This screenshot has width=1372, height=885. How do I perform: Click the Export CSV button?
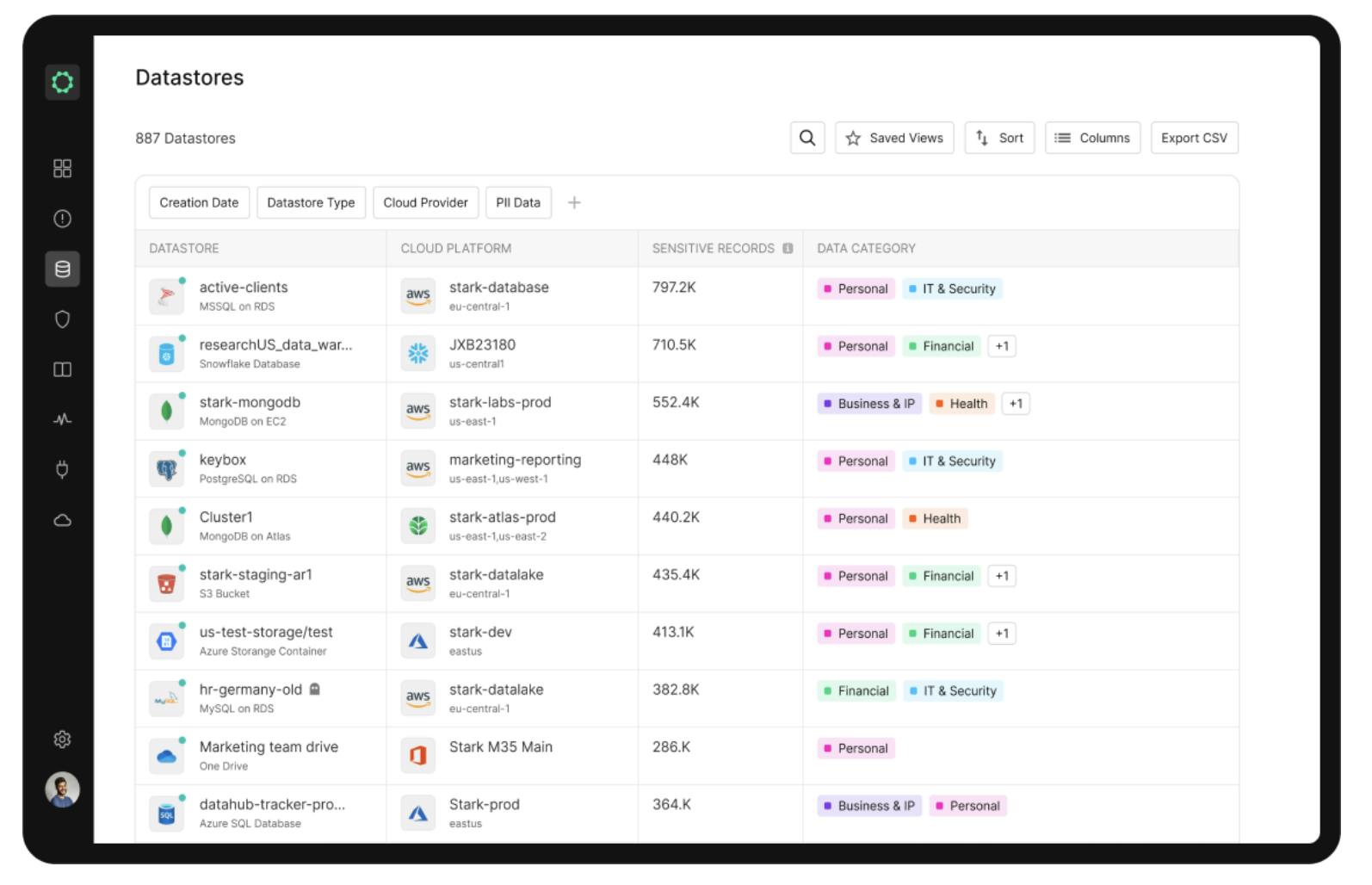(x=1194, y=138)
